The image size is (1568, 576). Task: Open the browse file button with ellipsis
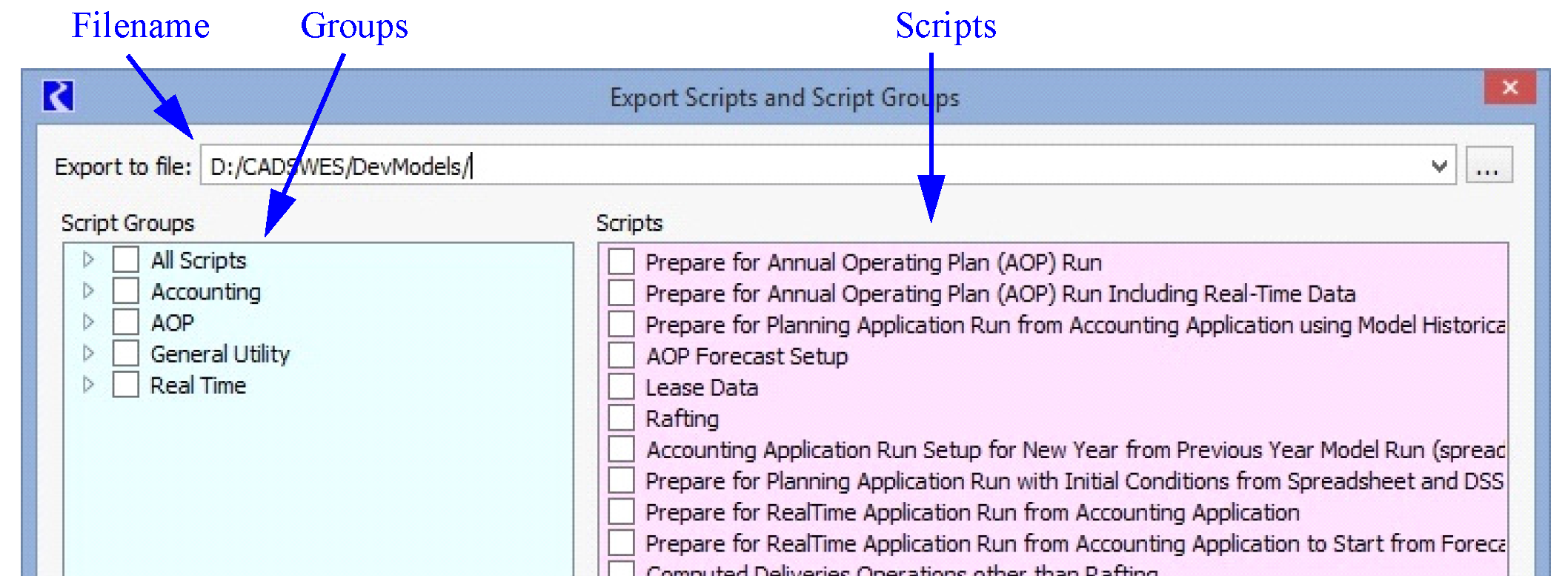click(1488, 166)
